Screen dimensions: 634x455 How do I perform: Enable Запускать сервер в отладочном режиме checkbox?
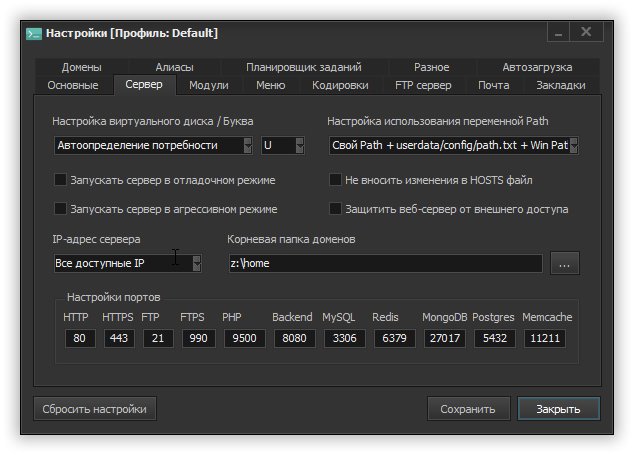[x=61, y=181]
